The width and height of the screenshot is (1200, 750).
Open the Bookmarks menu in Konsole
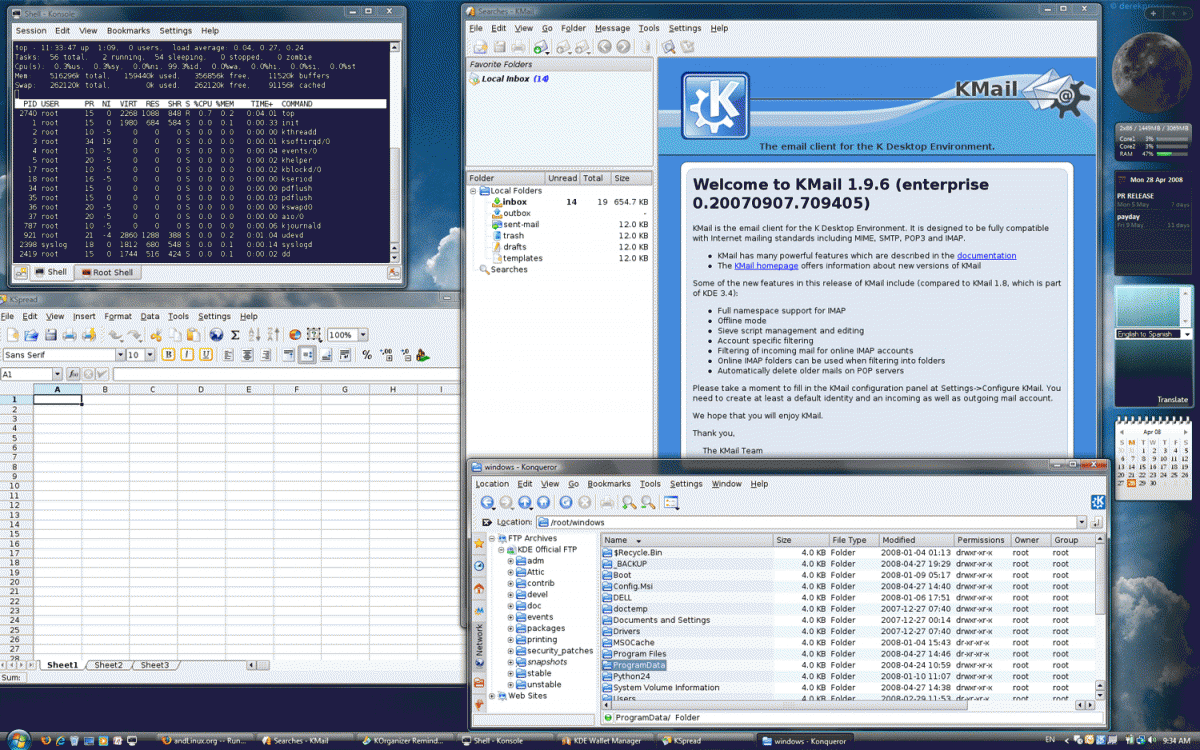(128, 31)
